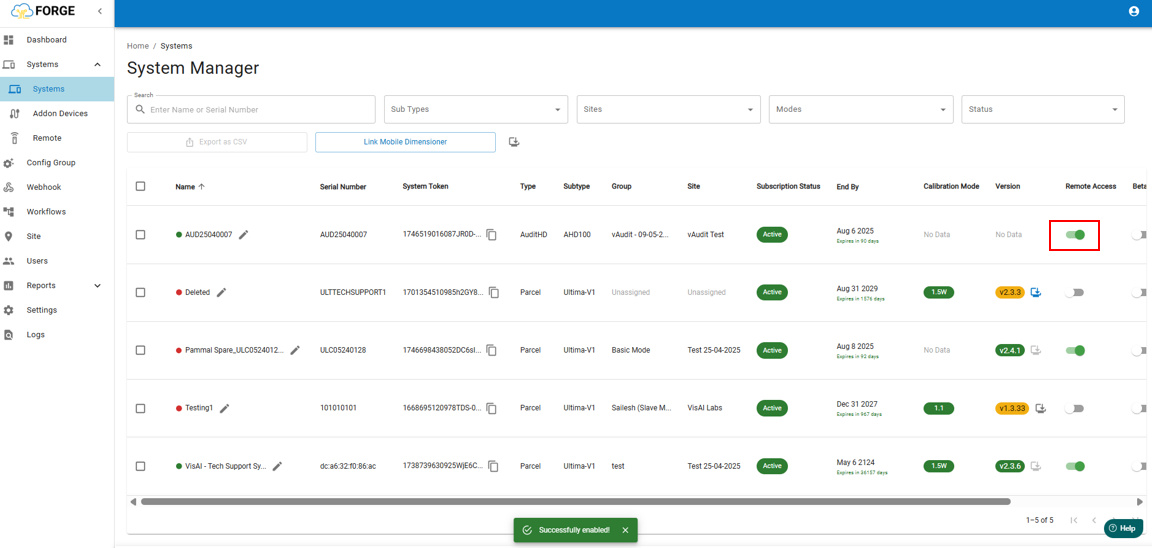Click the Home breadcrumb link
This screenshot has width=1152, height=548.
coord(137,46)
